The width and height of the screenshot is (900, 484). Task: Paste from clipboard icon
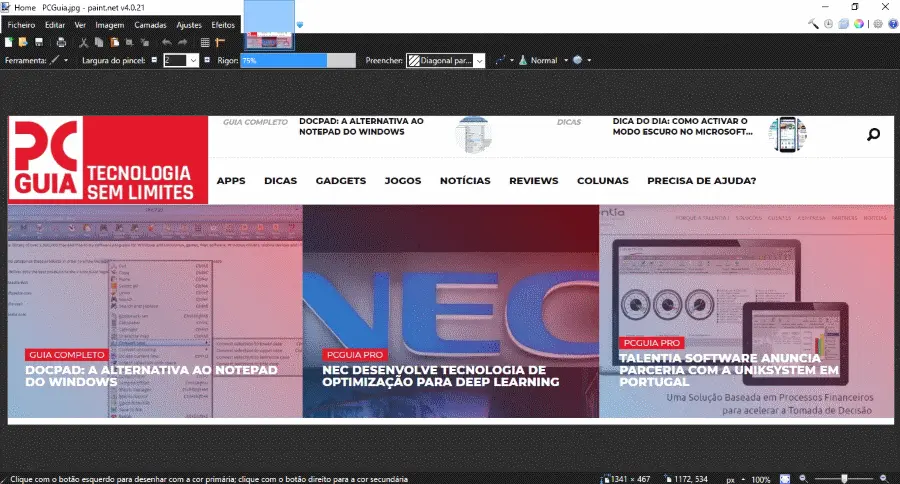click(114, 42)
